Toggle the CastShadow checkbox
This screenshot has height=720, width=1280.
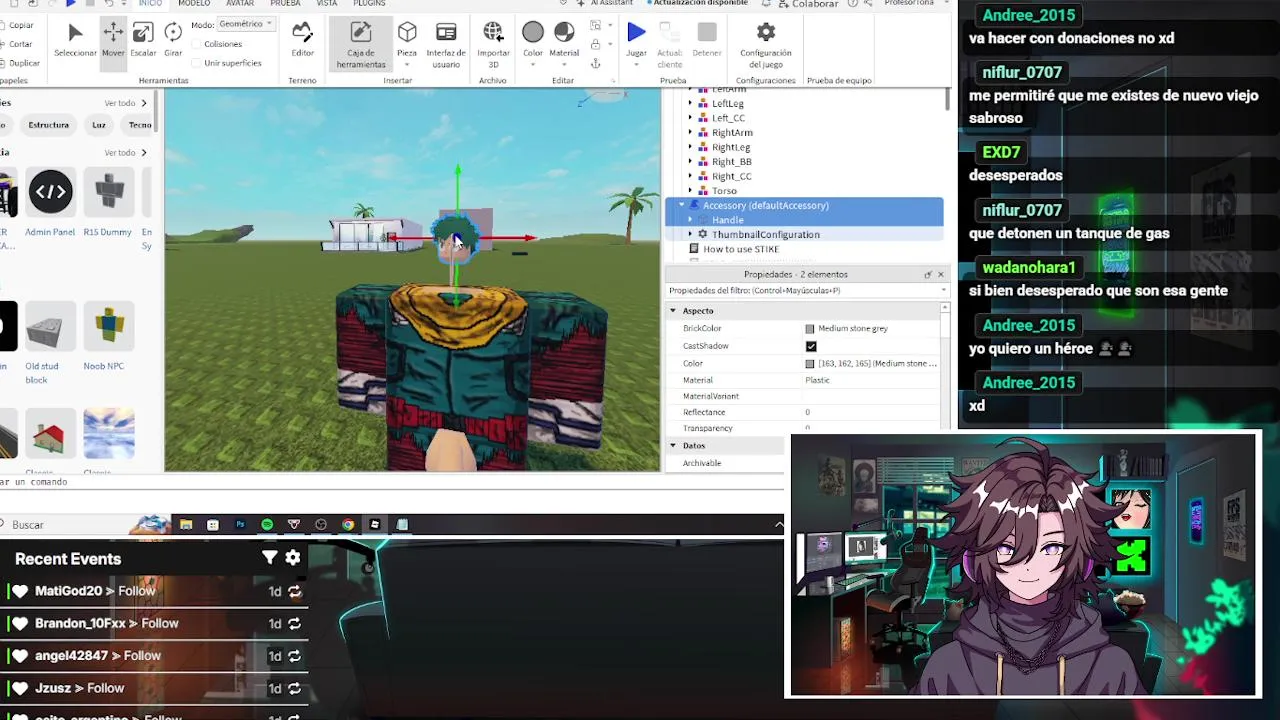pos(811,346)
